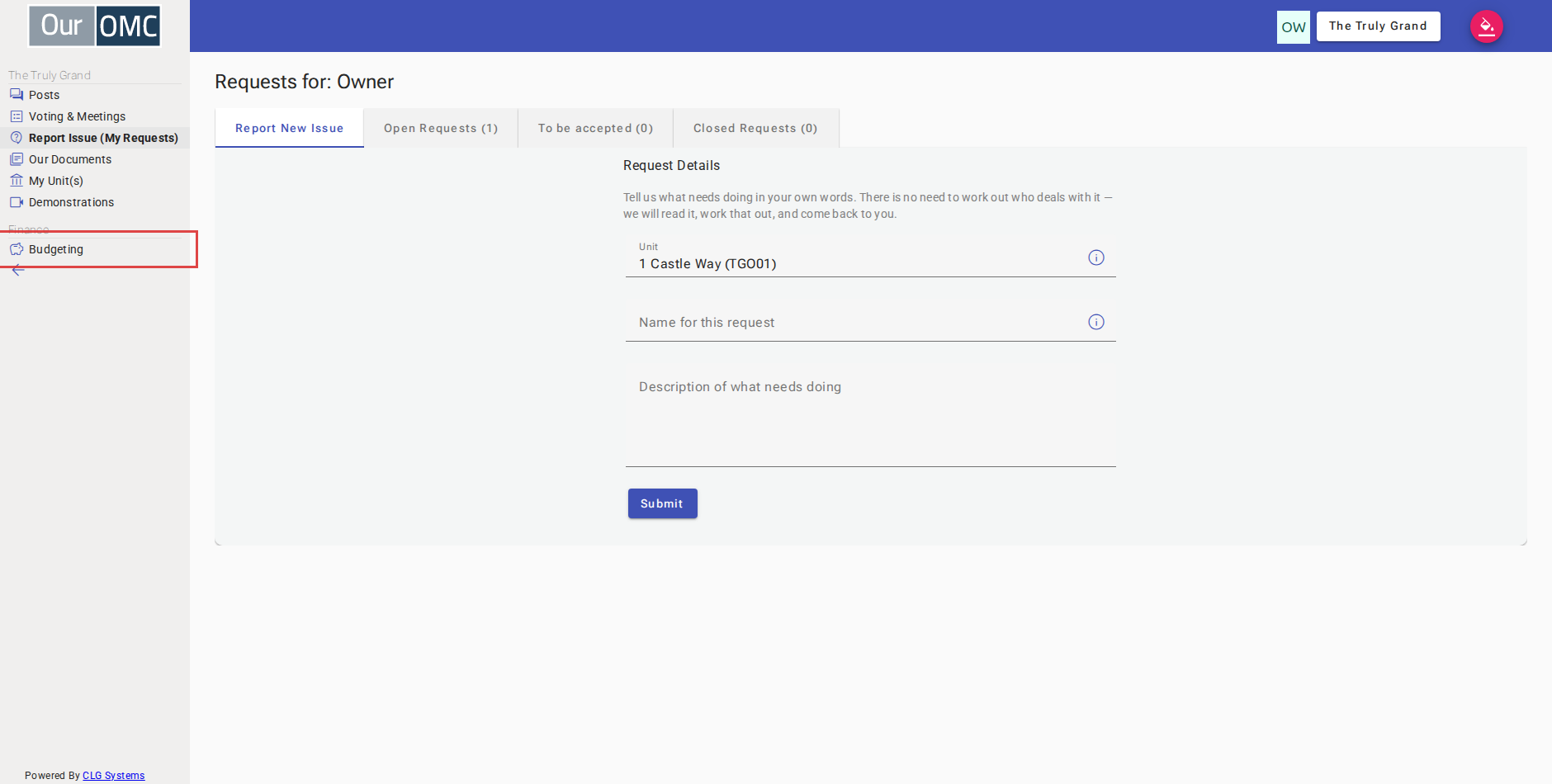Viewport: 1552px width, 784px height.
Task: Click the OW user avatar
Action: pyautogui.click(x=1294, y=27)
